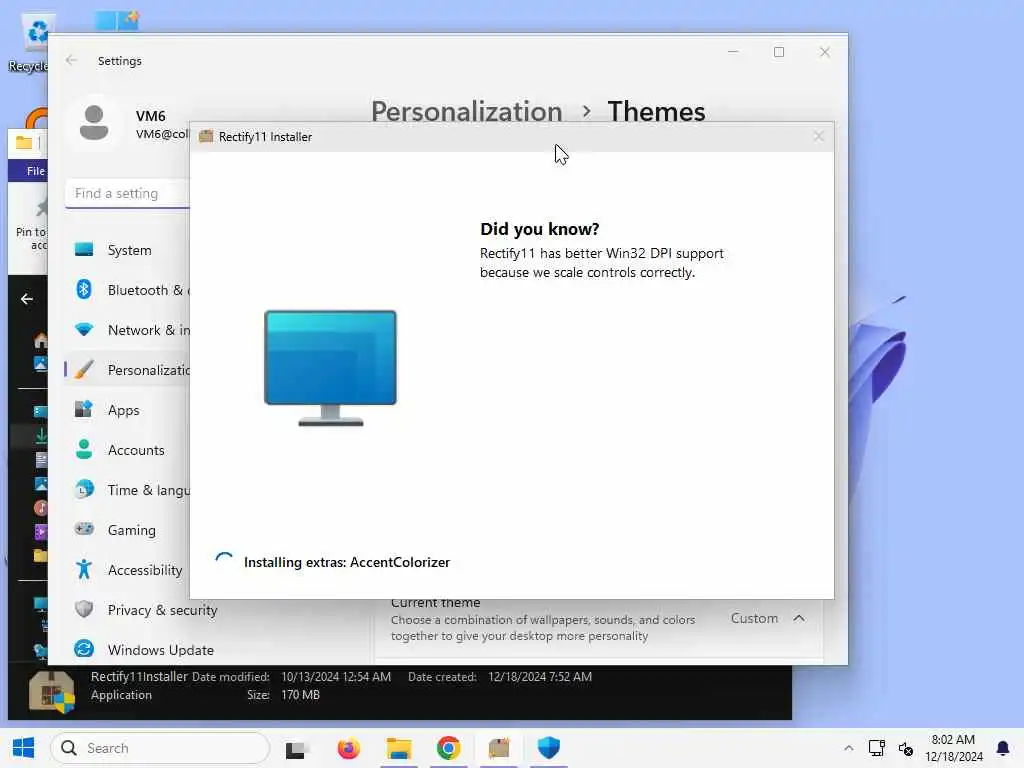Click the File tab in Explorer window
The height and width of the screenshot is (768, 1024).
(33, 170)
